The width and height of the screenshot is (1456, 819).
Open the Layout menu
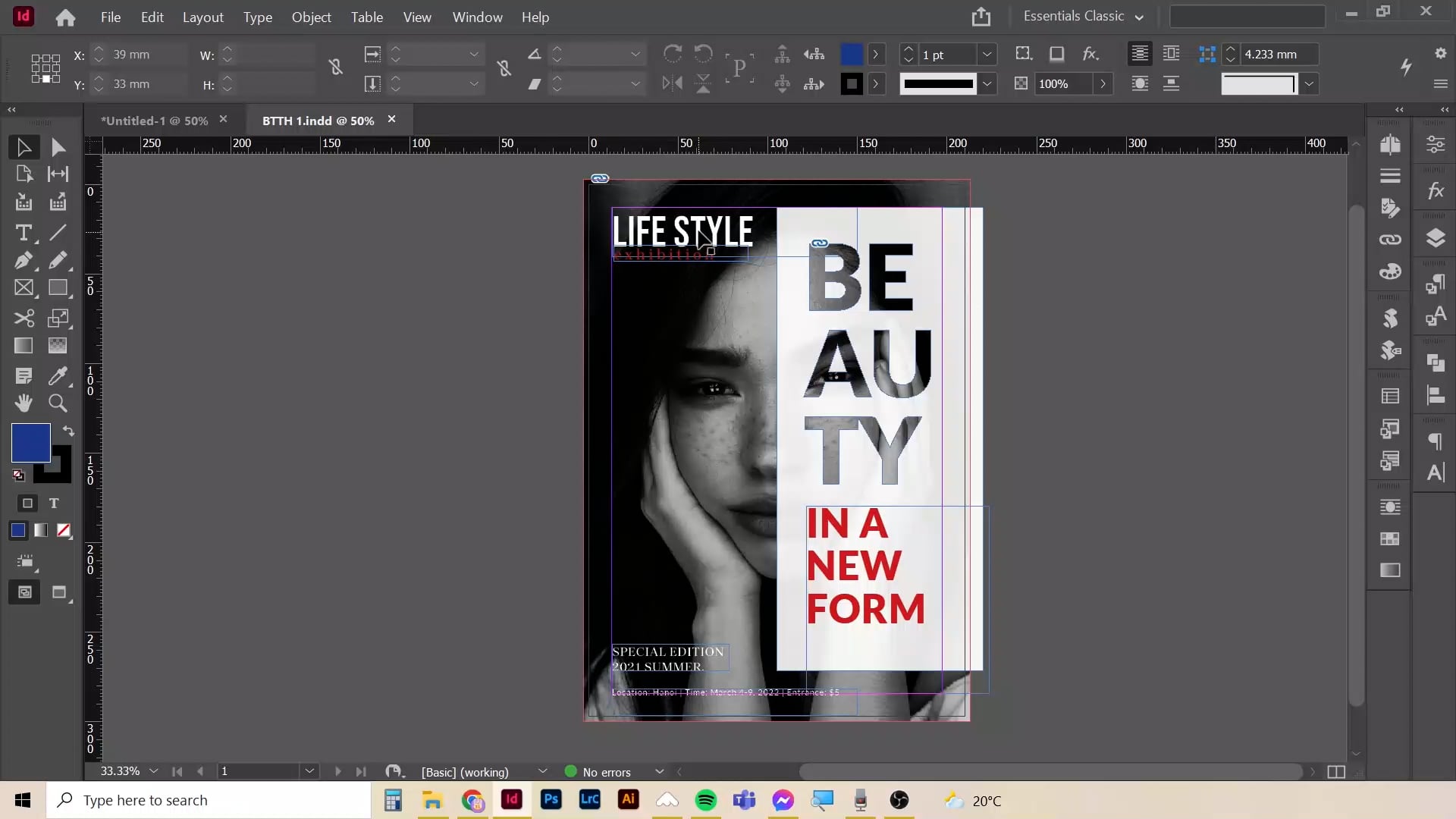[x=202, y=17]
